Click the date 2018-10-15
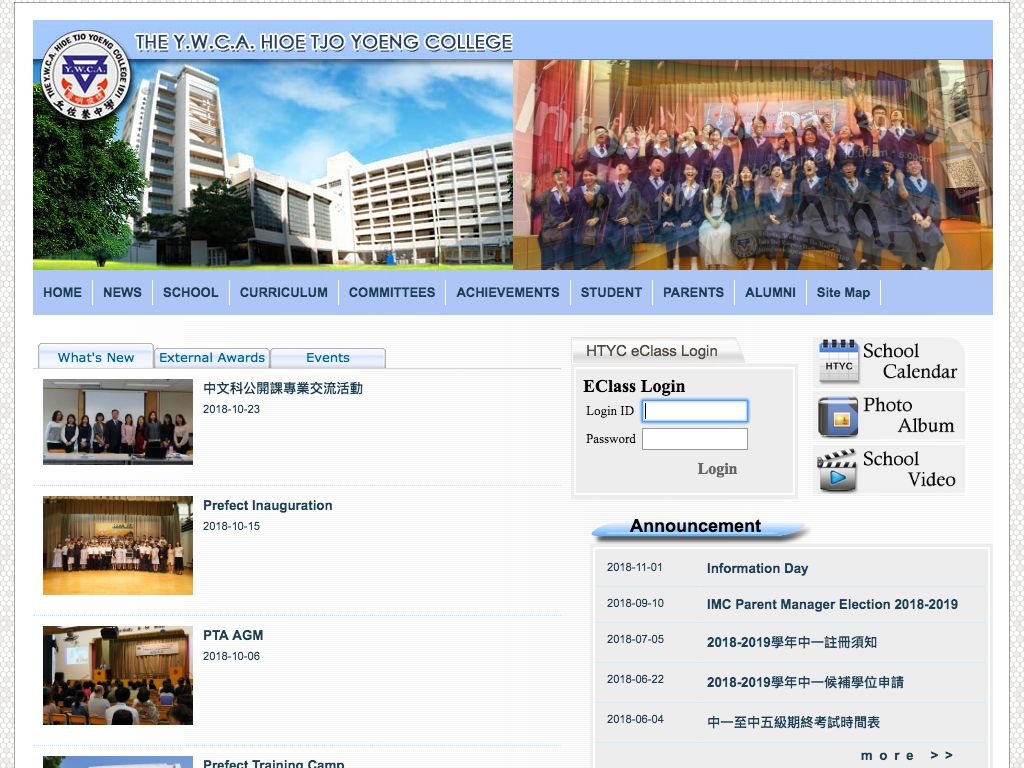The height and width of the screenshot is (768, 1024). click(x=231, y=526)
